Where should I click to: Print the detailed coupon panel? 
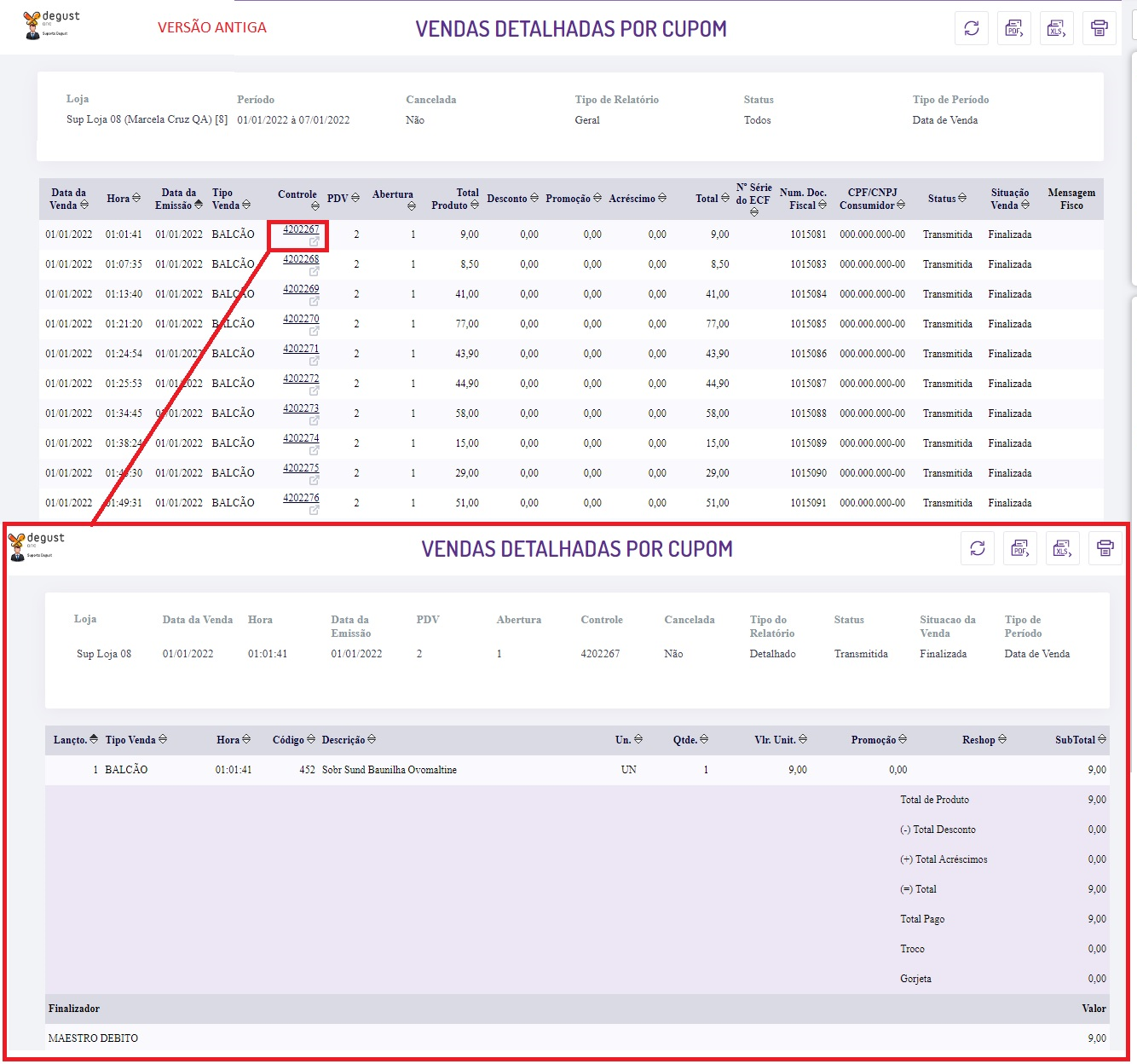point(1105,548)
